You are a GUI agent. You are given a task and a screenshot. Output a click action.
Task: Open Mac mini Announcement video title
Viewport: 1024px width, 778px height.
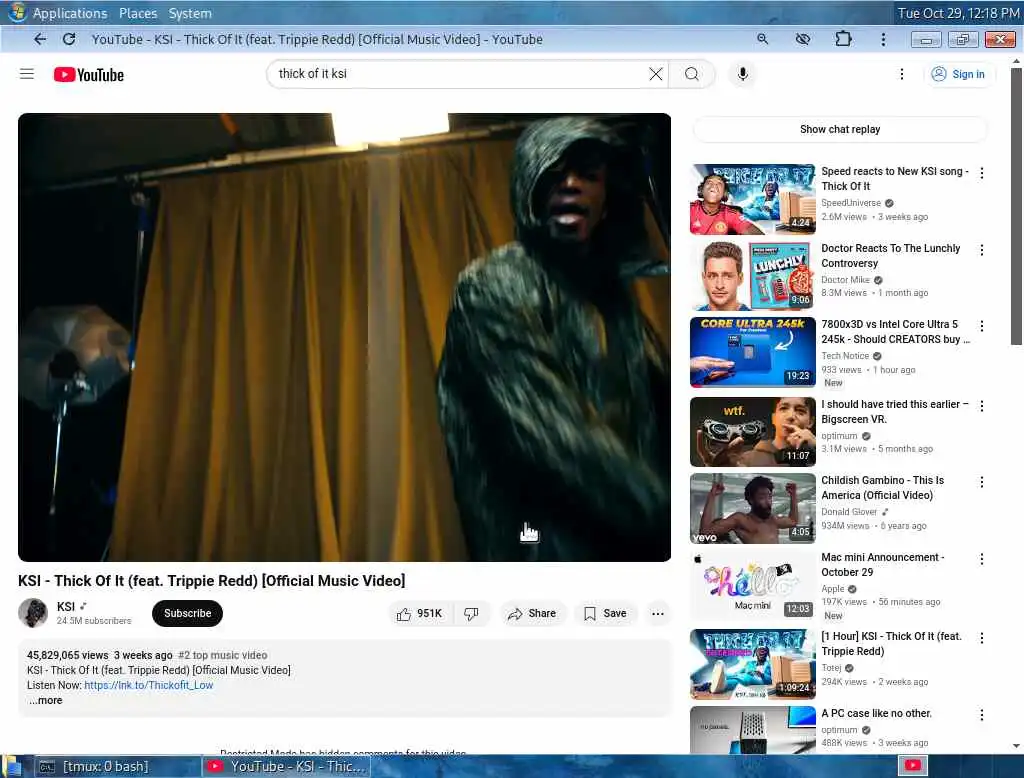point(882,564)
